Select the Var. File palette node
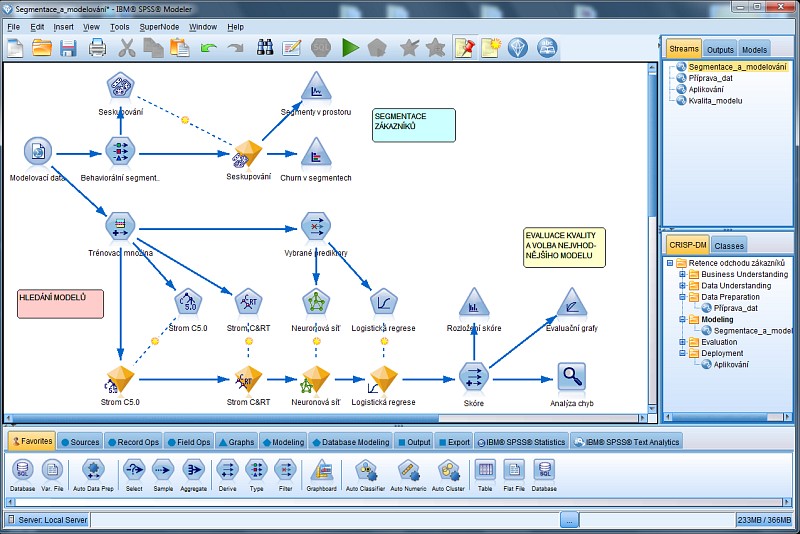 pos(52,470)
